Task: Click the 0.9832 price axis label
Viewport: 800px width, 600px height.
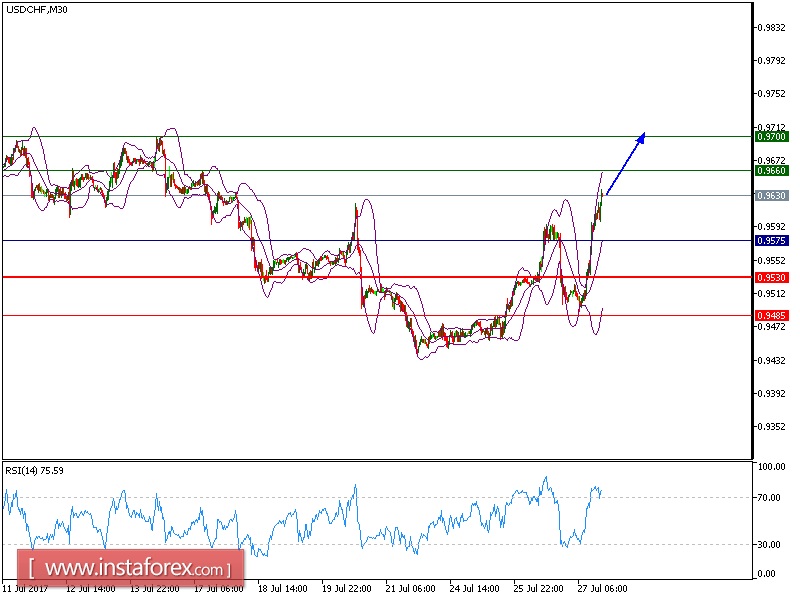Action: coord(771,28)
